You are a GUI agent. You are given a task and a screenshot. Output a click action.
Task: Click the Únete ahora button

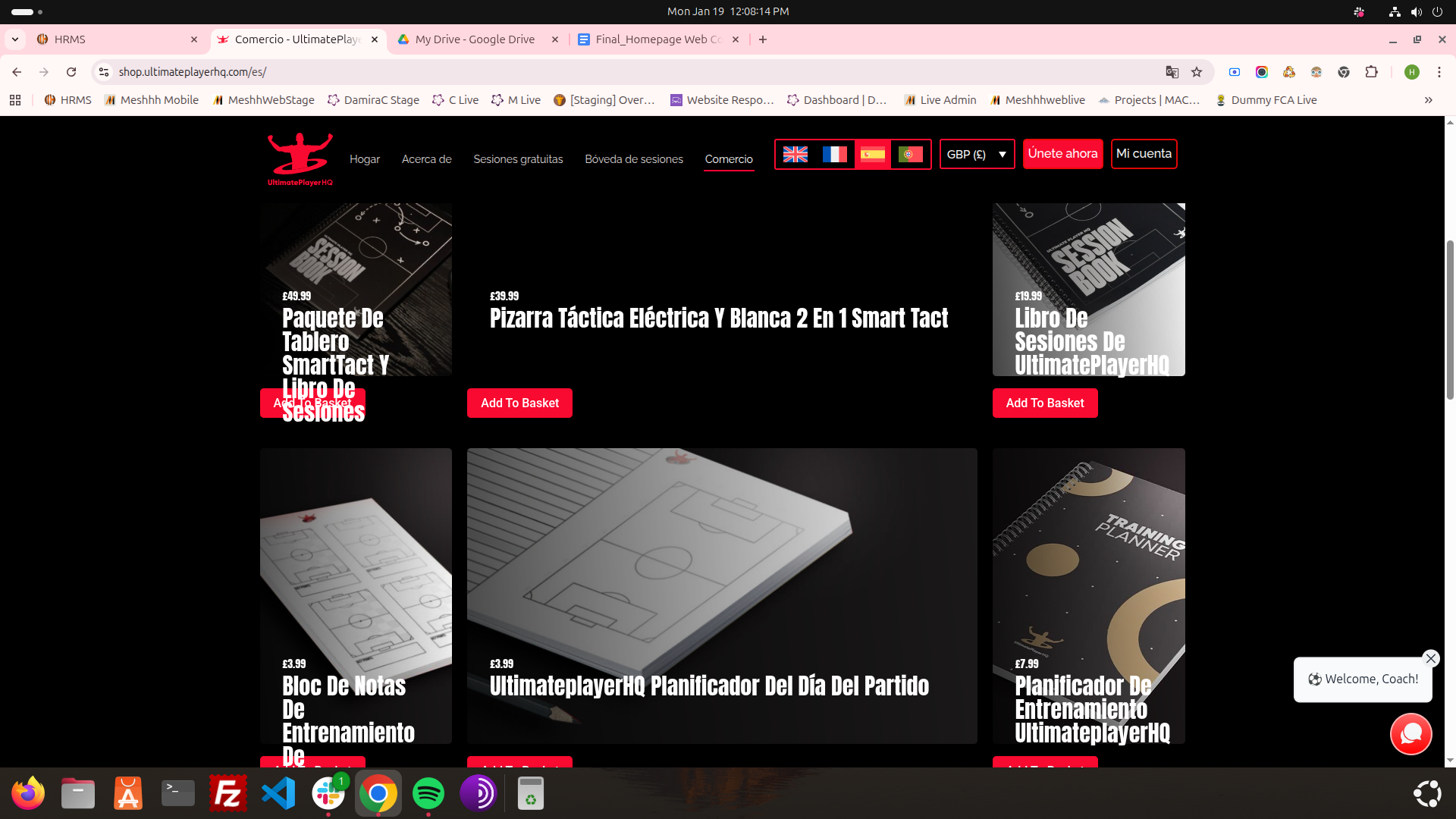point(1062,154)
